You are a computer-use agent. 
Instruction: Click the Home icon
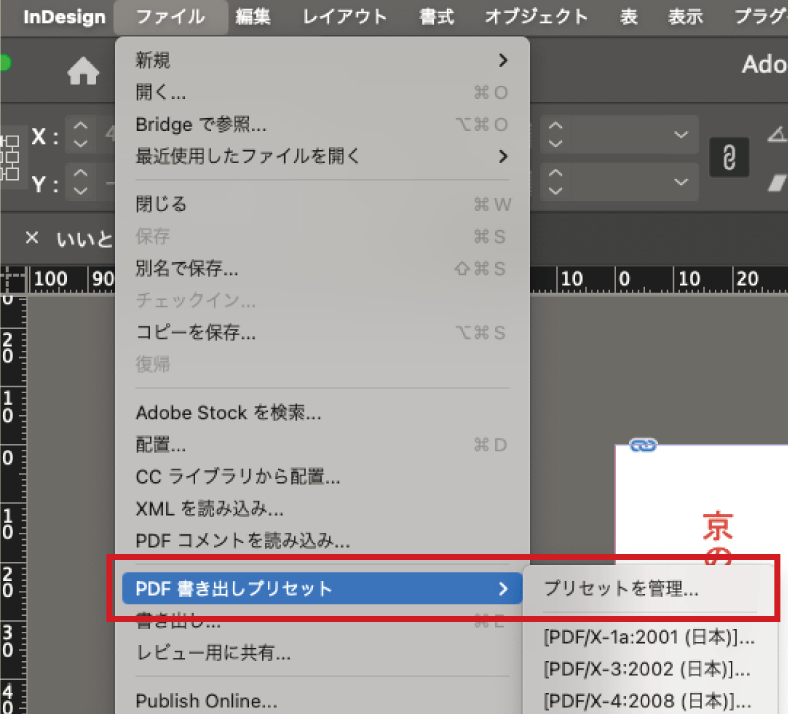click(83, 71)
